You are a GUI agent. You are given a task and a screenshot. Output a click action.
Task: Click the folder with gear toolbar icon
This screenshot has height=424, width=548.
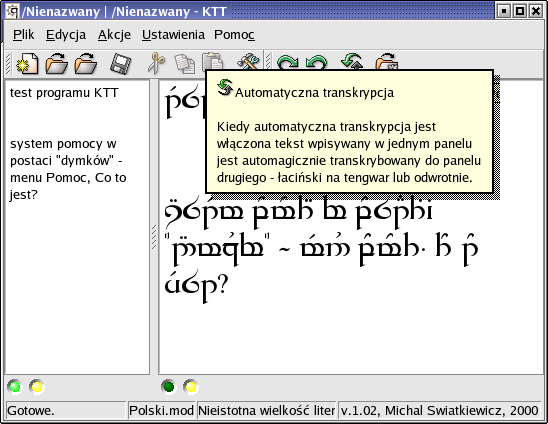pyautogui.click(x=386, y=62)
